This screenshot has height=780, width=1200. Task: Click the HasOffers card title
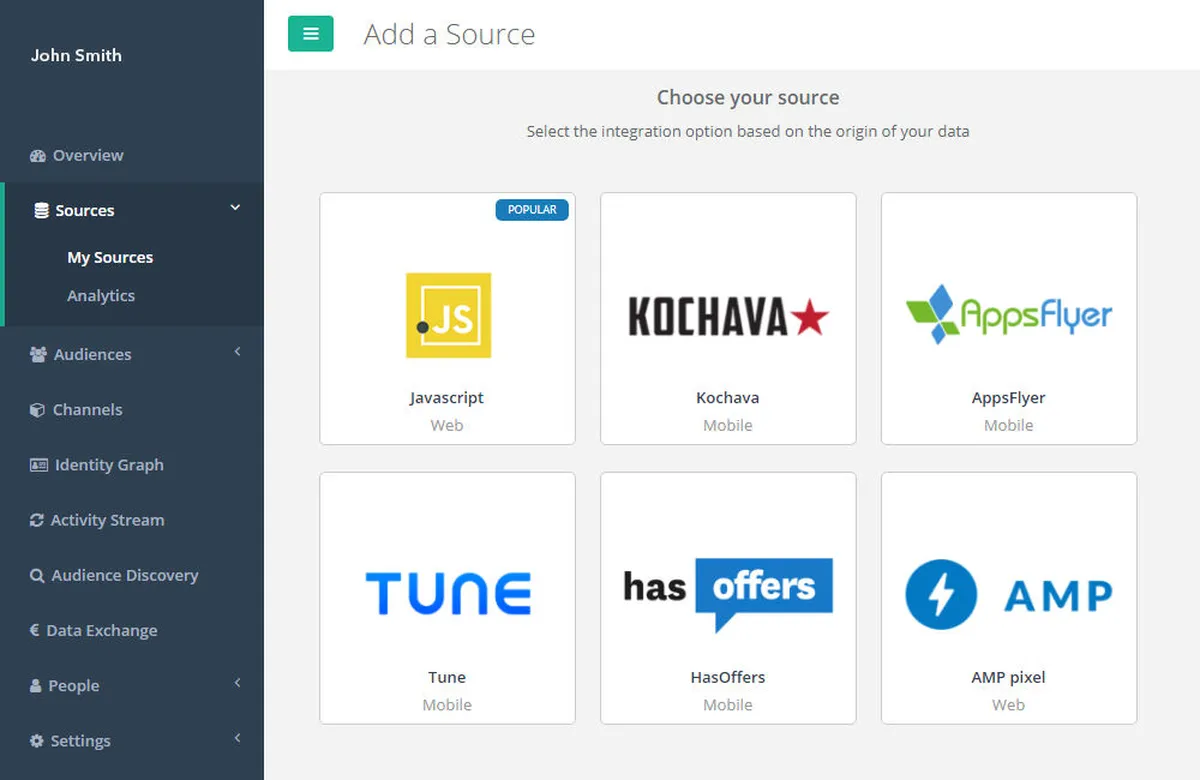[728, 677]
